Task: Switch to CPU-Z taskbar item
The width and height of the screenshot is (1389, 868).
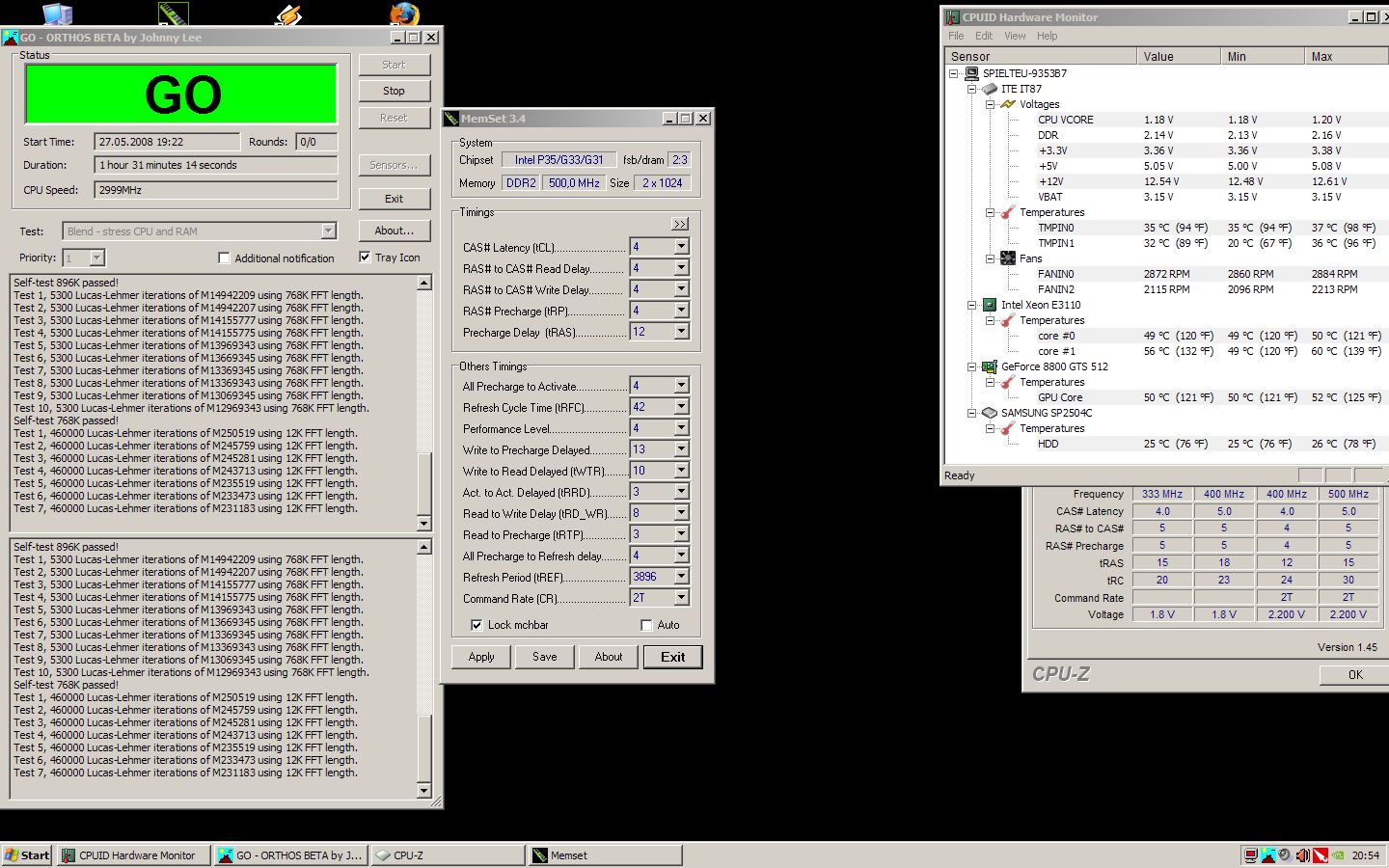Action: point(447,855)
